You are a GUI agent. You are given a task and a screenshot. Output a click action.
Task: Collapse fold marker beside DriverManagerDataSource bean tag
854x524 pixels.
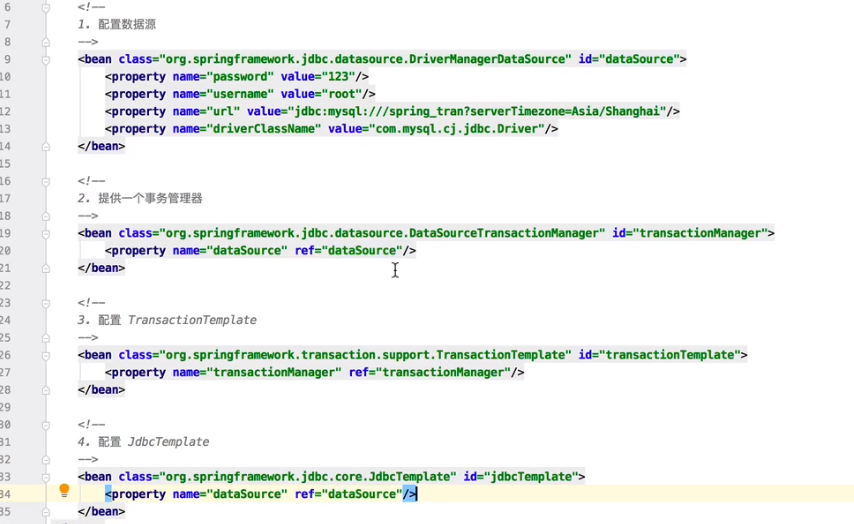point(46,59)
